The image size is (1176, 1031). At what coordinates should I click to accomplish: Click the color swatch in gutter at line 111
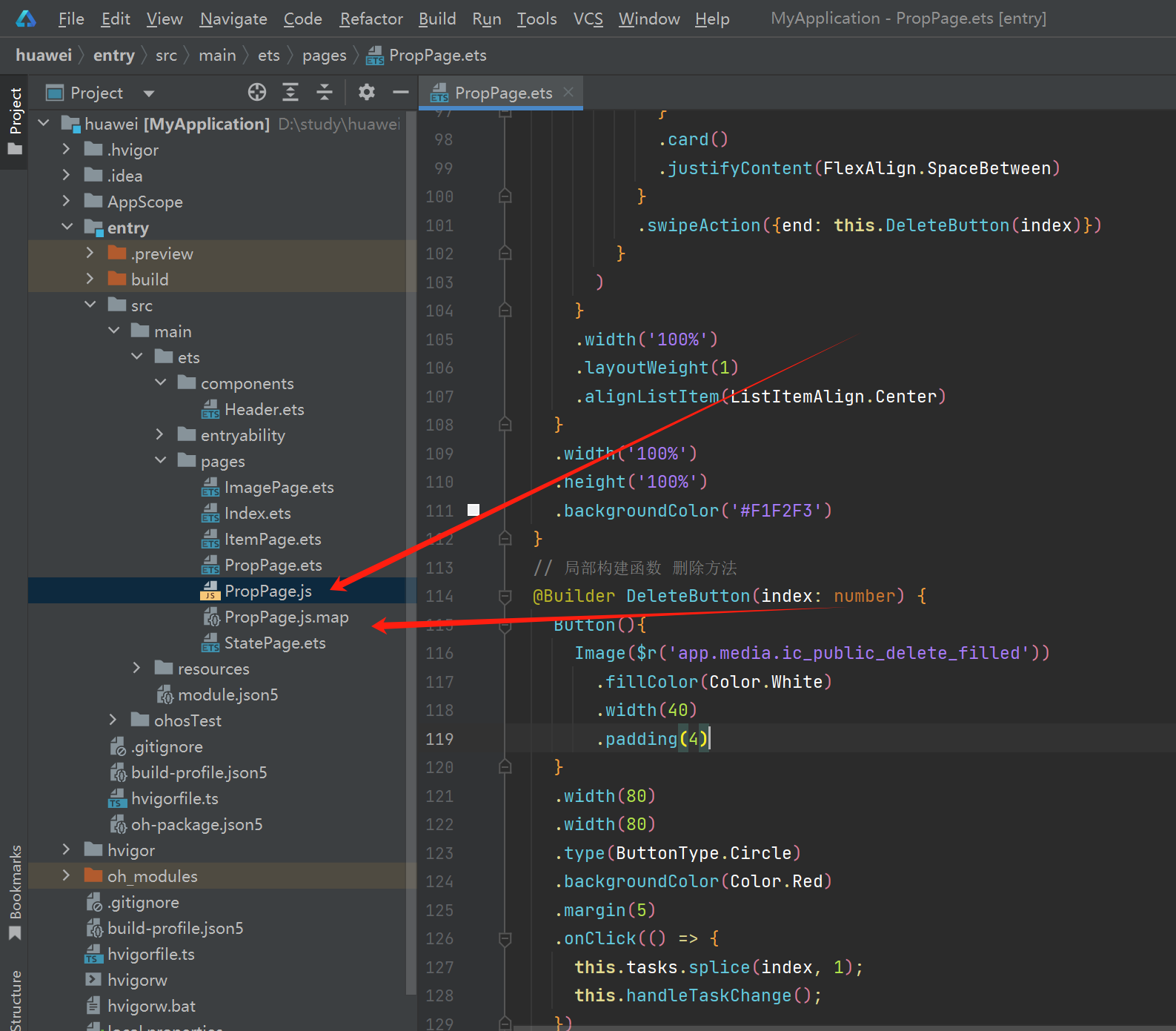(x=474, y=510)
